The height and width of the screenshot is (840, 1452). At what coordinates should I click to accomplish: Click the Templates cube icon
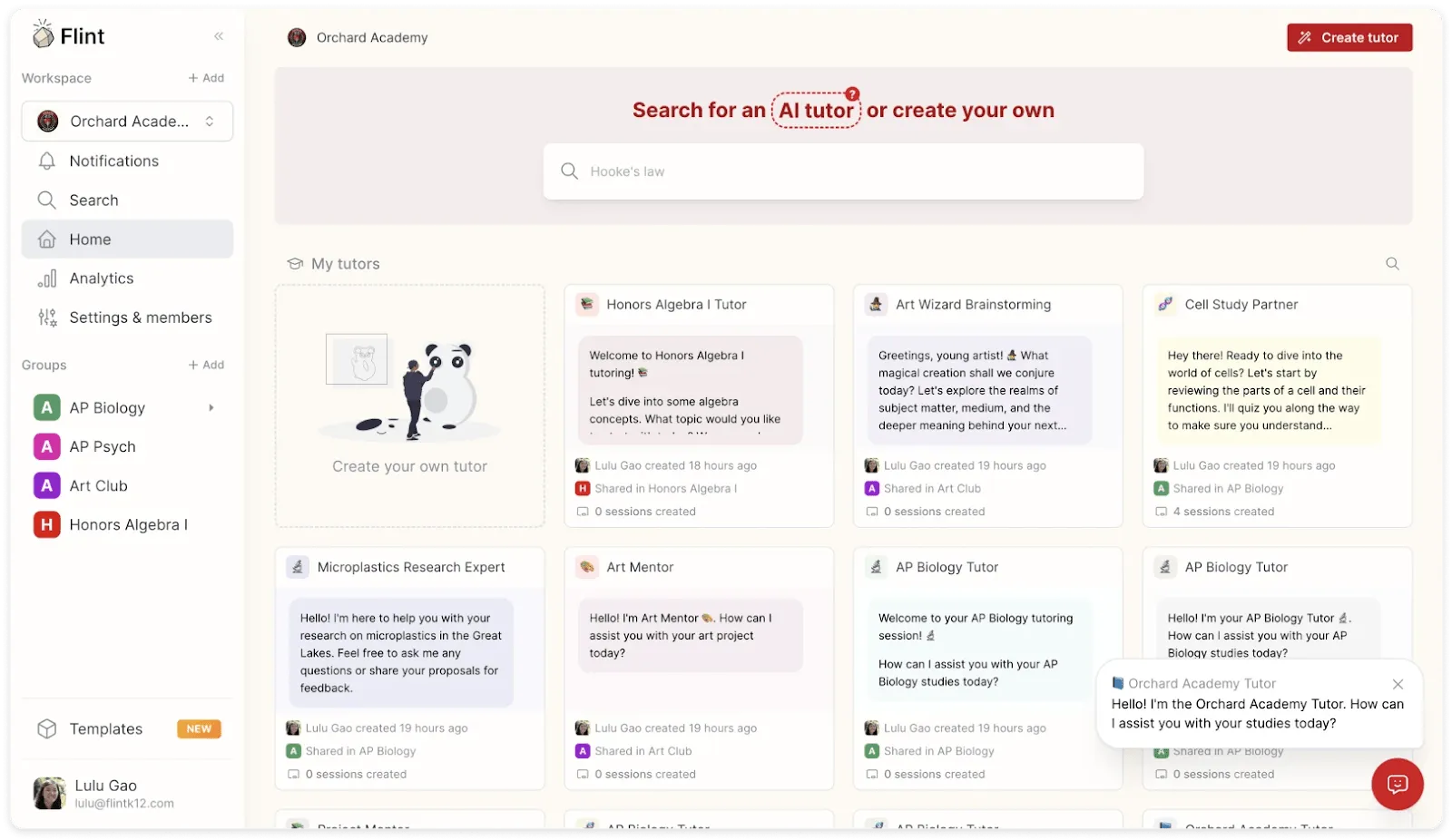tap(47, 728)
